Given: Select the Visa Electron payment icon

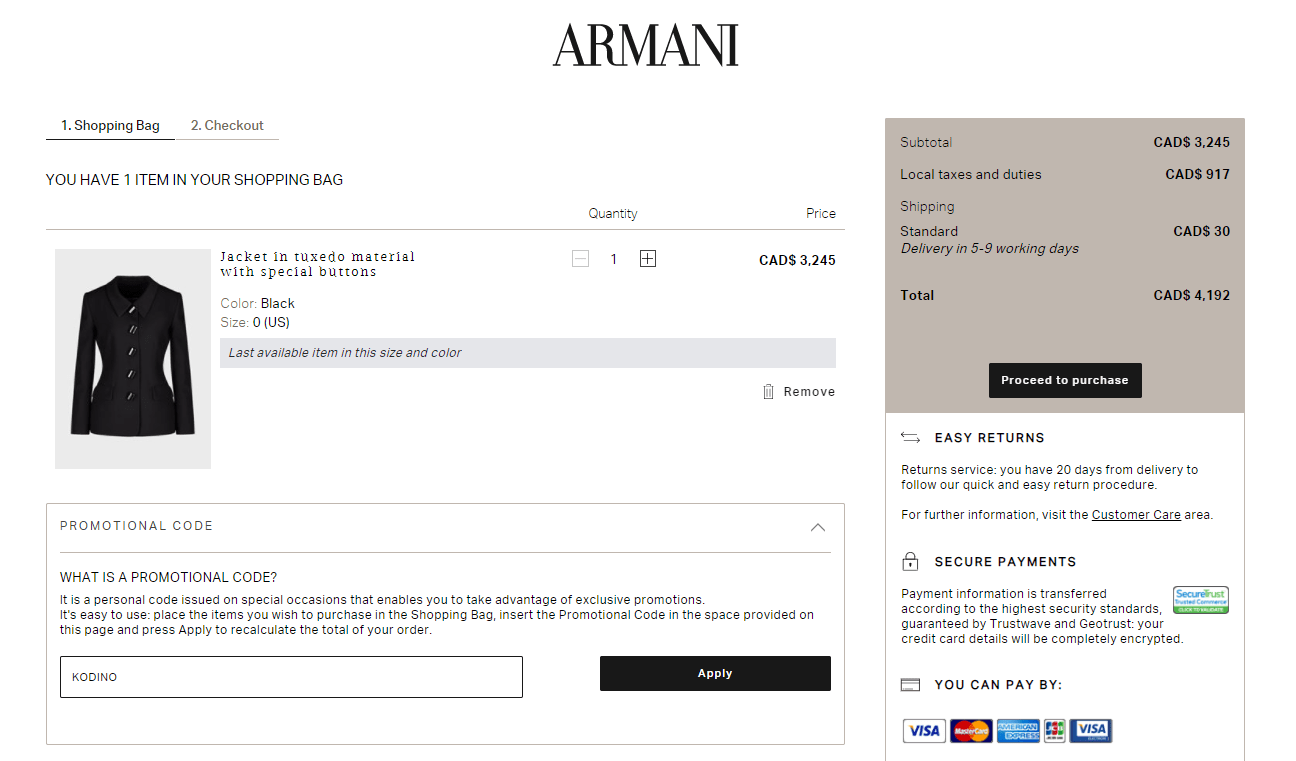Looking at the screenshot, I should pos(1090,730).
